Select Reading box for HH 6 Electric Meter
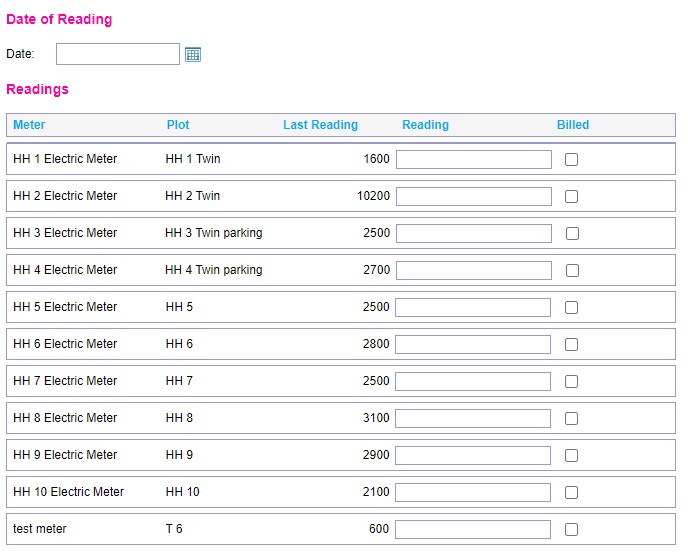This screenshot has width=688, height=558. pyautogui.click(x=473, y=344)
